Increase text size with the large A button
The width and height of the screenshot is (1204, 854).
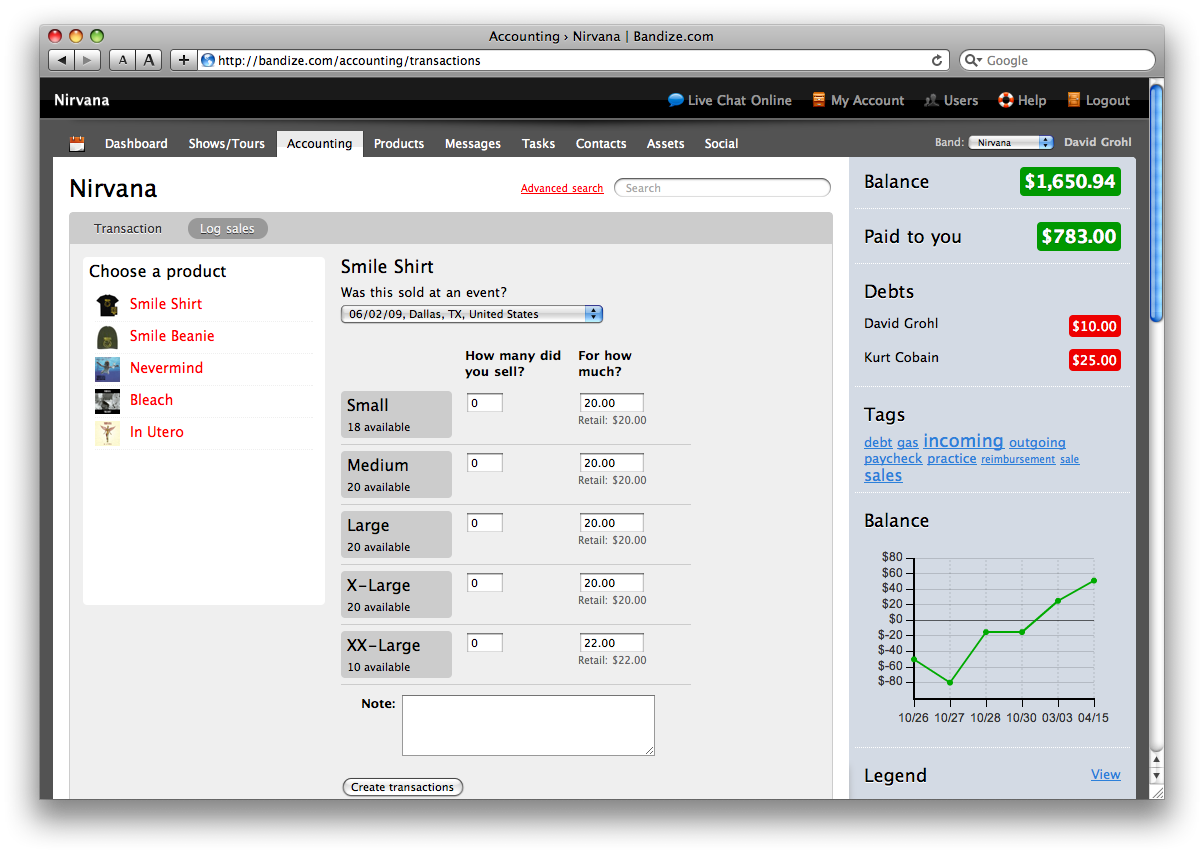(x=149, y=60)
